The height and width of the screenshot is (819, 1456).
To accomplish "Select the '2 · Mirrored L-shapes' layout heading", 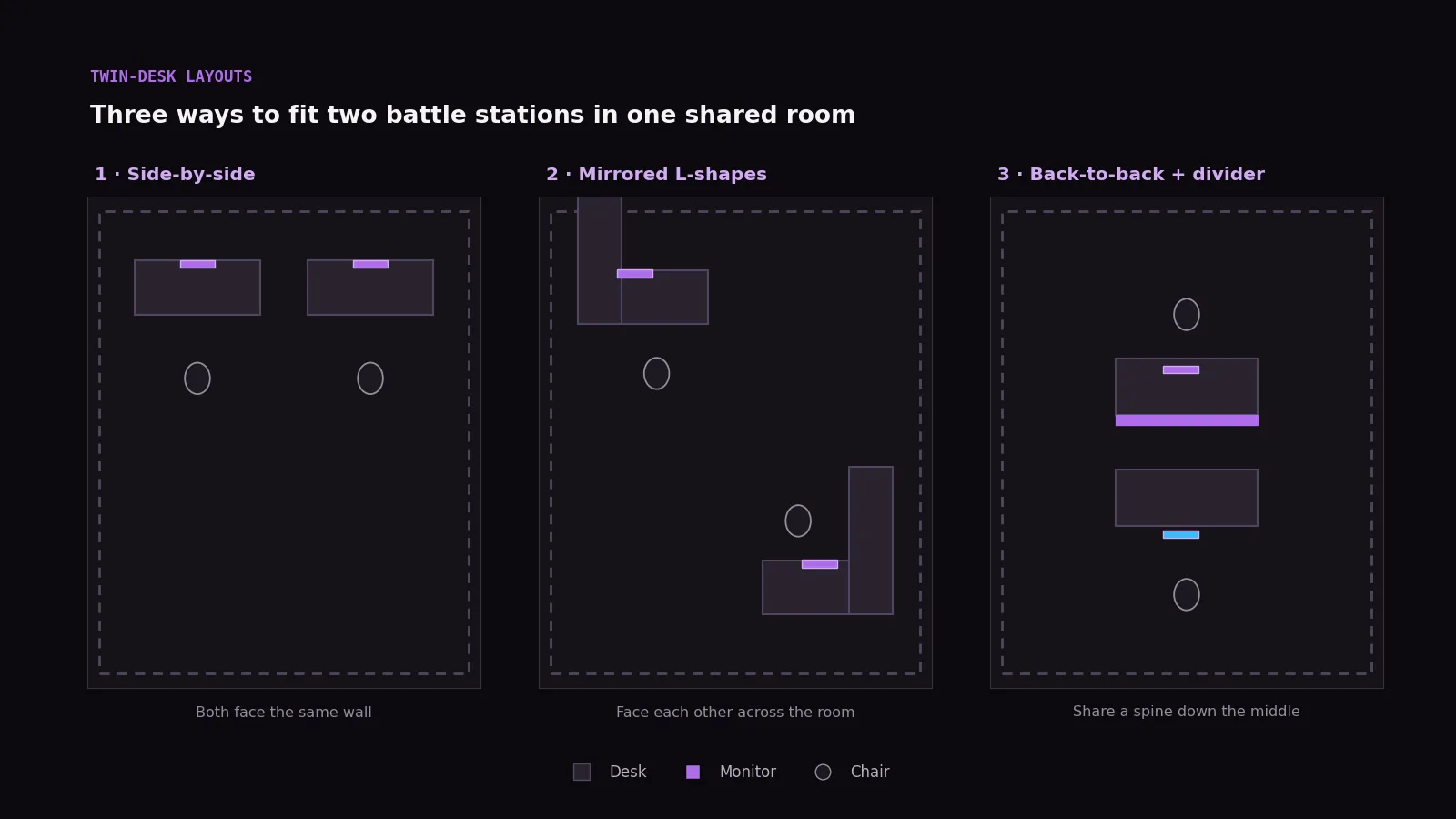I will (656, 174).
